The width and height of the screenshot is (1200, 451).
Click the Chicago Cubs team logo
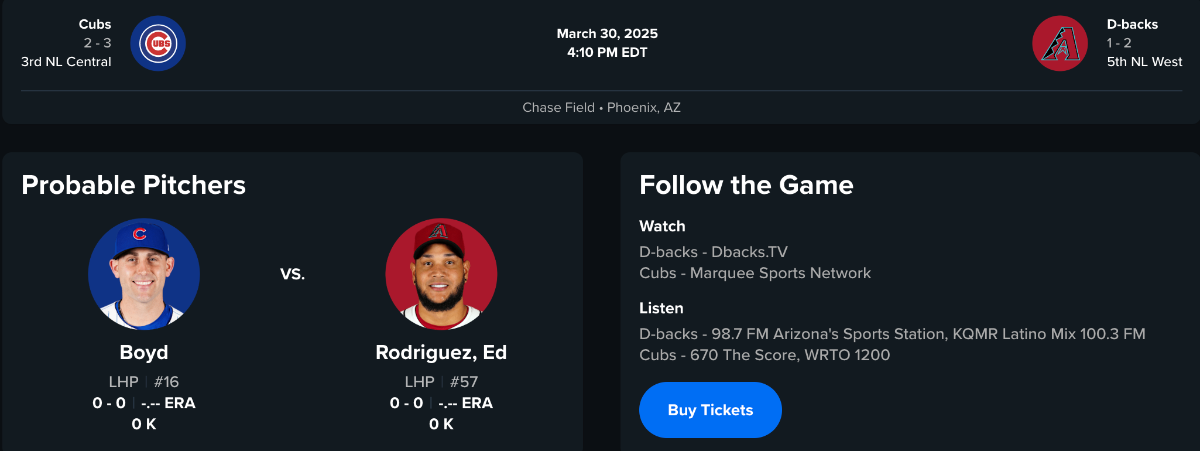click(158, 44)
